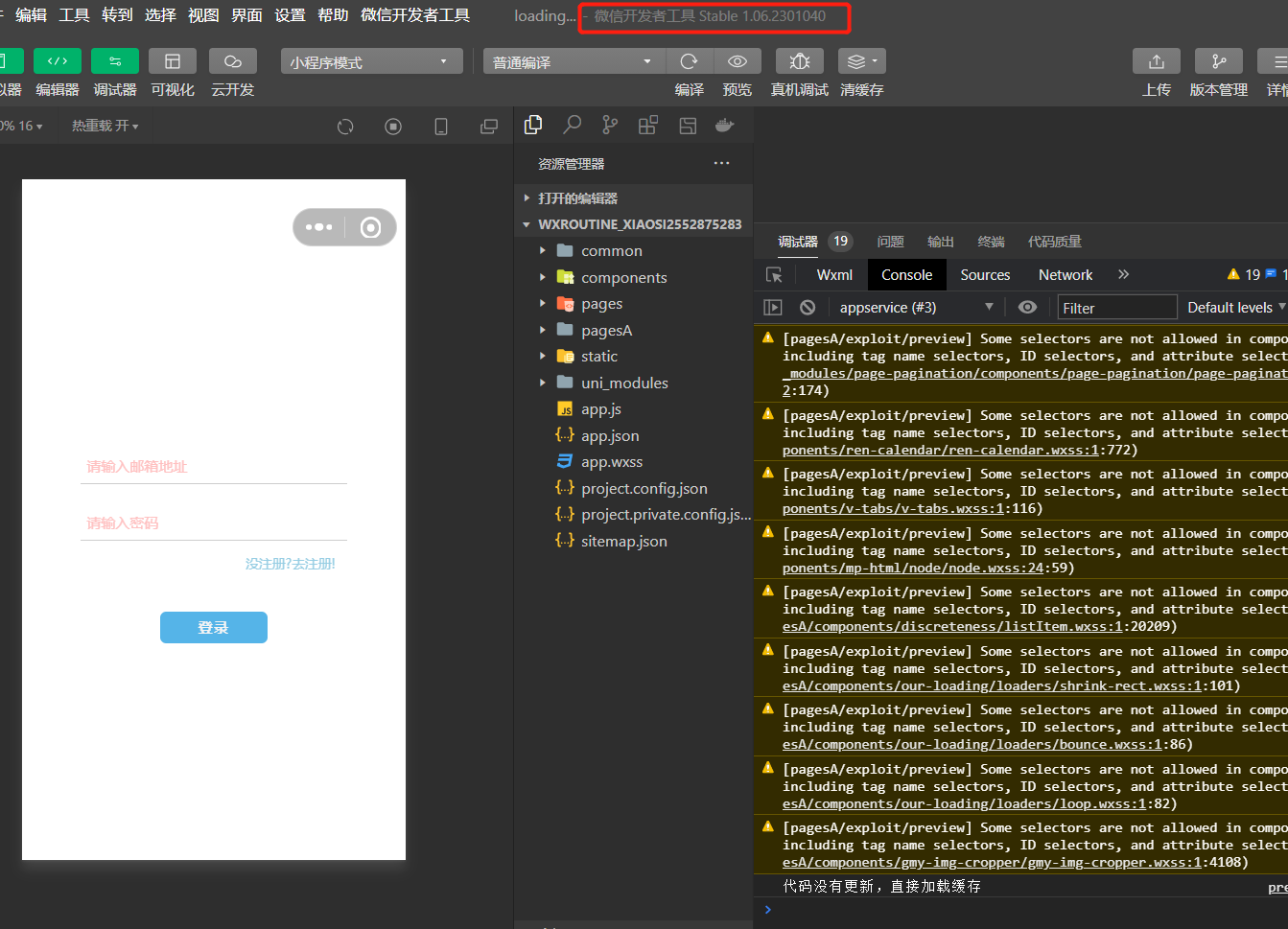Expand the static folder
This screenshot has height=929, width=1288.
coord(633,356)
